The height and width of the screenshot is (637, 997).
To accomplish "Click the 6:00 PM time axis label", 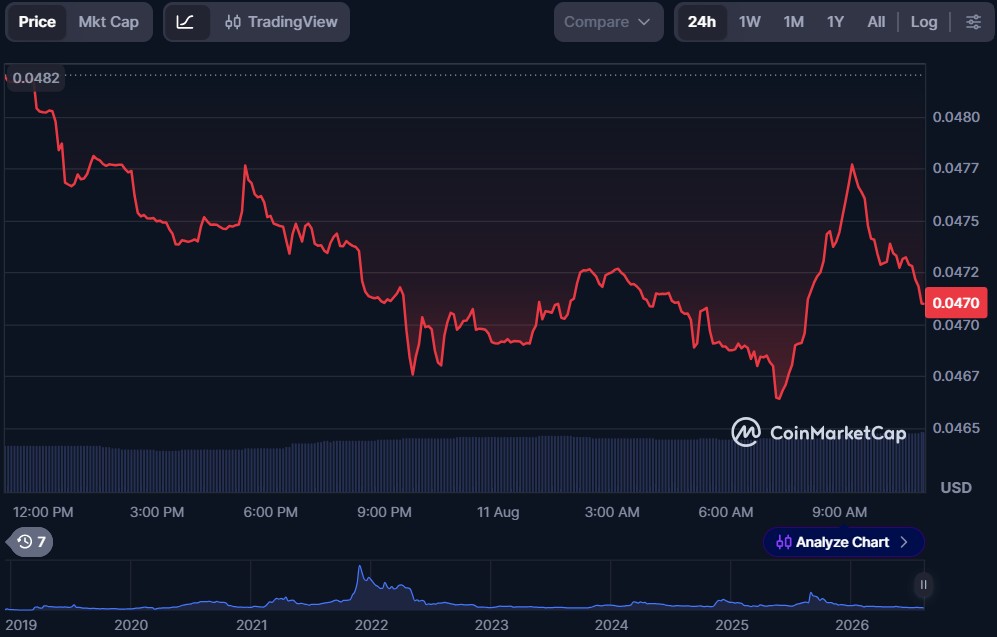I will coord(270,512).
